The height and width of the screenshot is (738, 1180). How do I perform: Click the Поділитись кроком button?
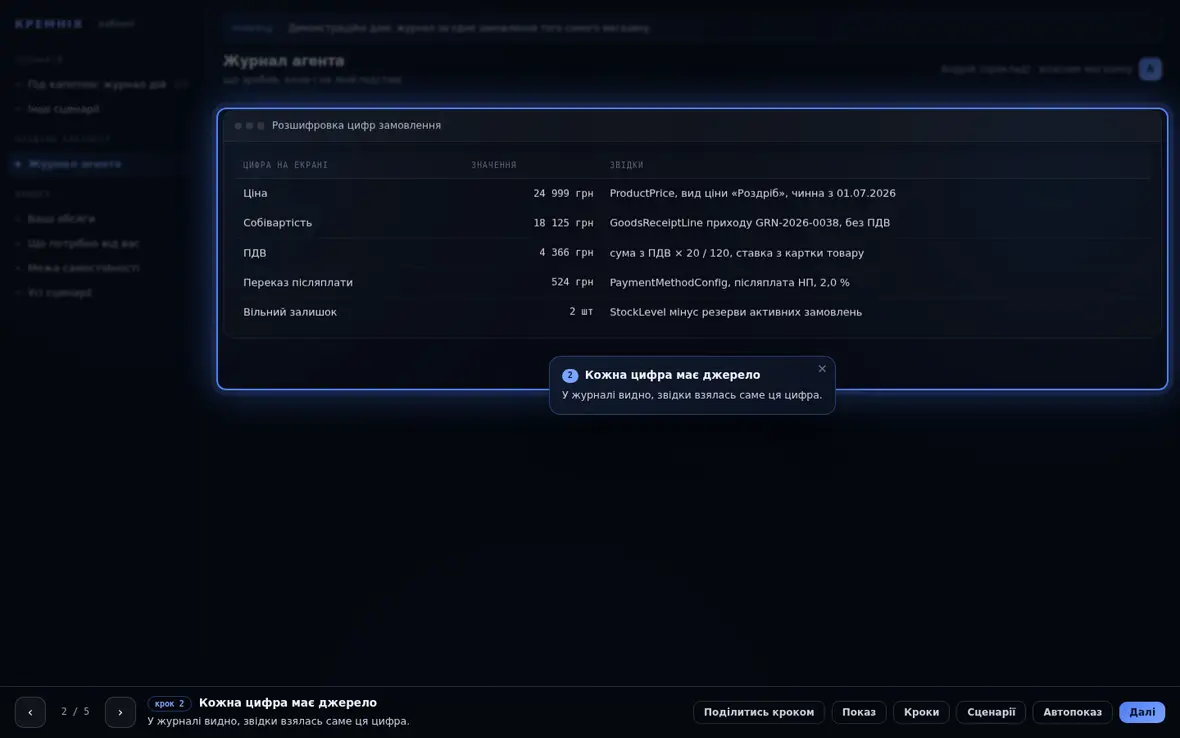[759, 712]
